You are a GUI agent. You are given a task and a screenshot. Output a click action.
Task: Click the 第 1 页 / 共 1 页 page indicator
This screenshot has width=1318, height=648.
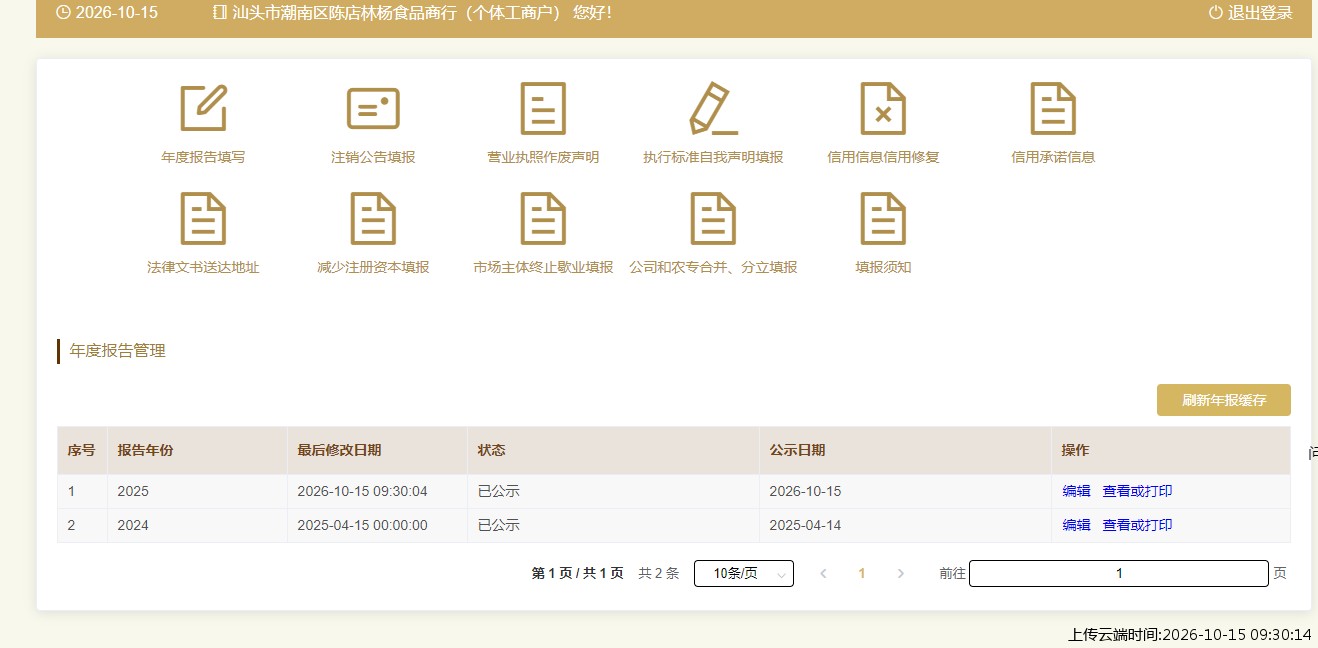(x=578, y=573)
